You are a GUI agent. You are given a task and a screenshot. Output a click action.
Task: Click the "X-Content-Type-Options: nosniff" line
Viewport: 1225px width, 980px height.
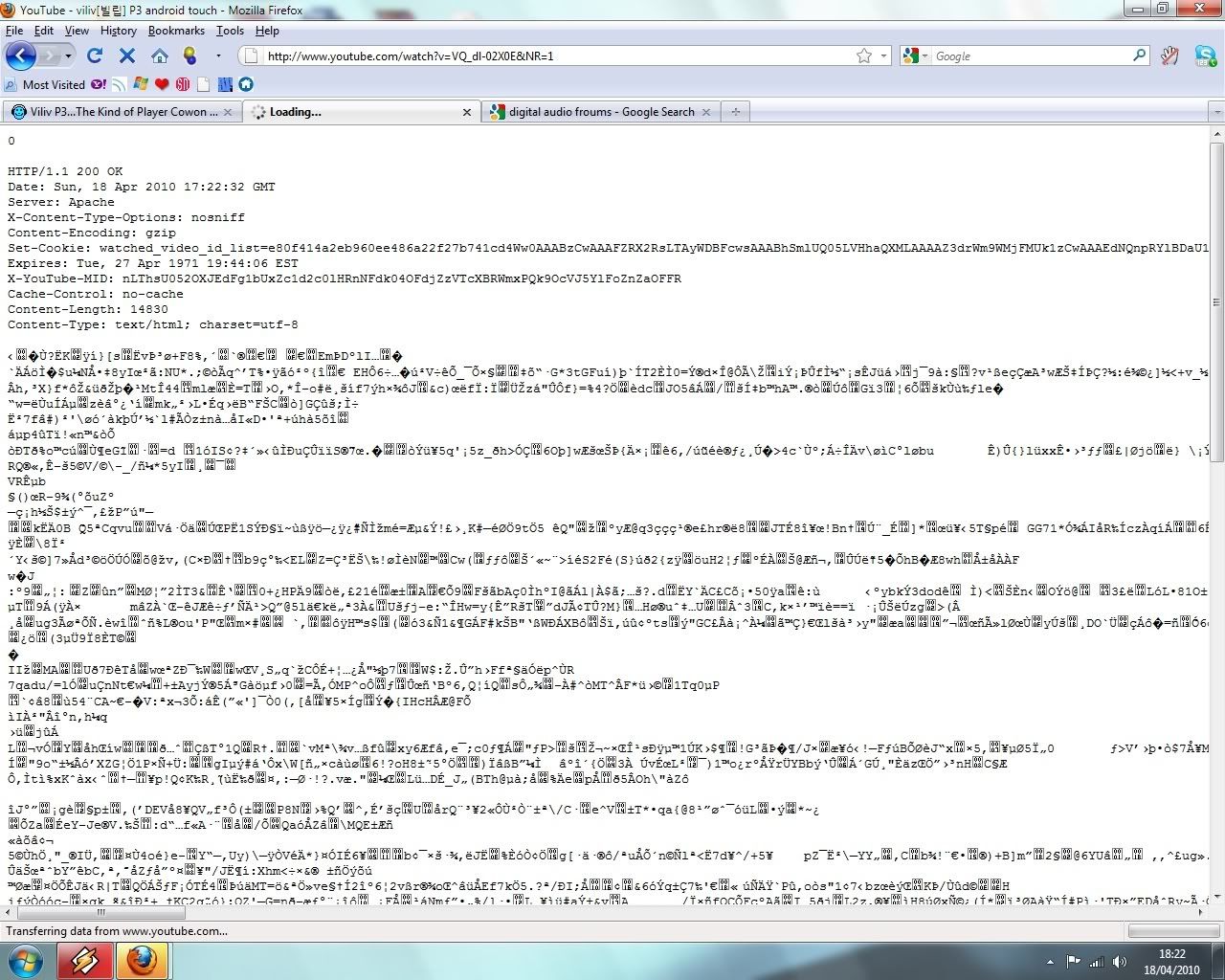(x=126, y=217)
